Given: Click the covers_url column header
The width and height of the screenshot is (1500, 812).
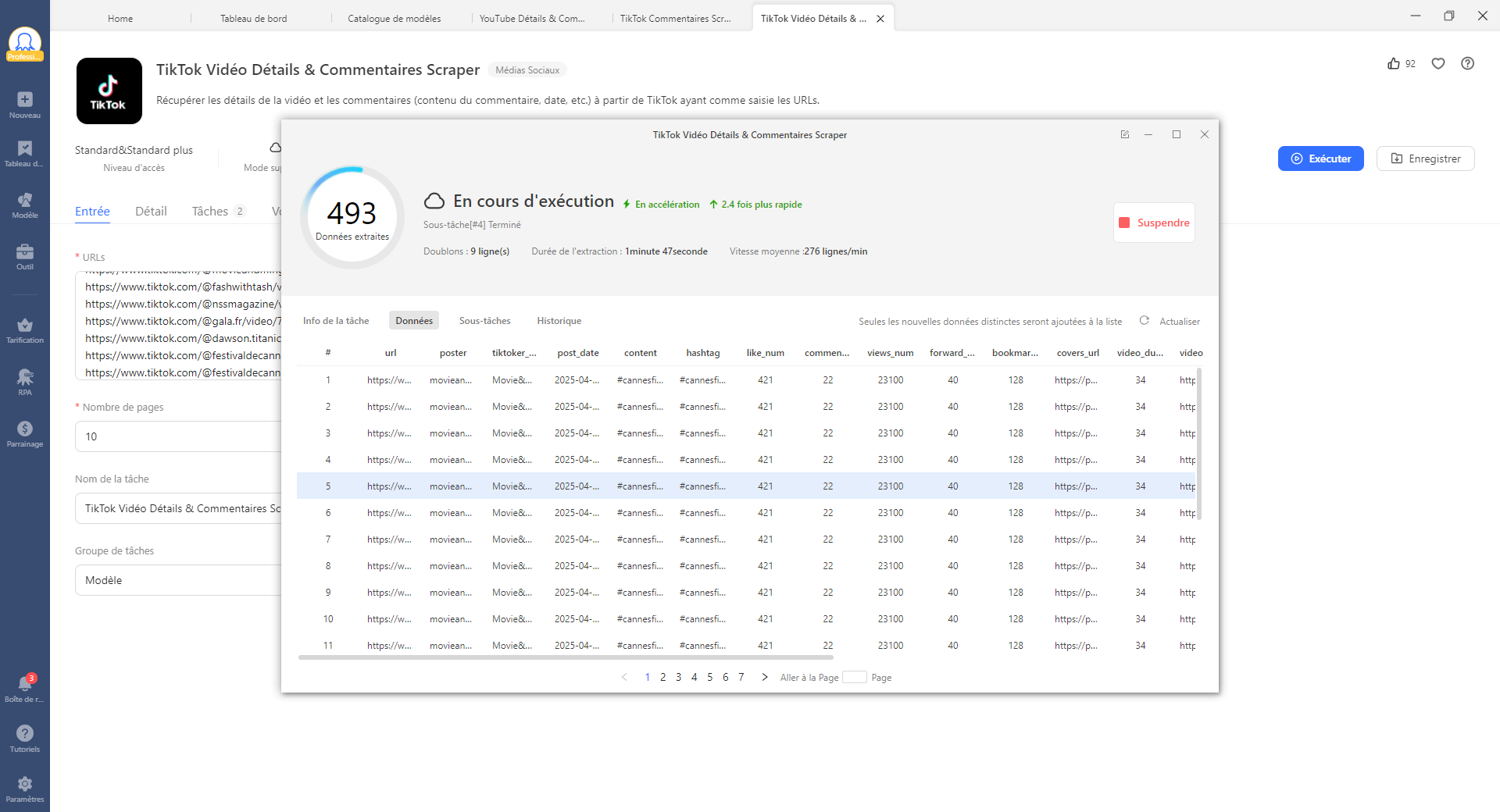Looking at the screenshot, I should (1077, 353).
